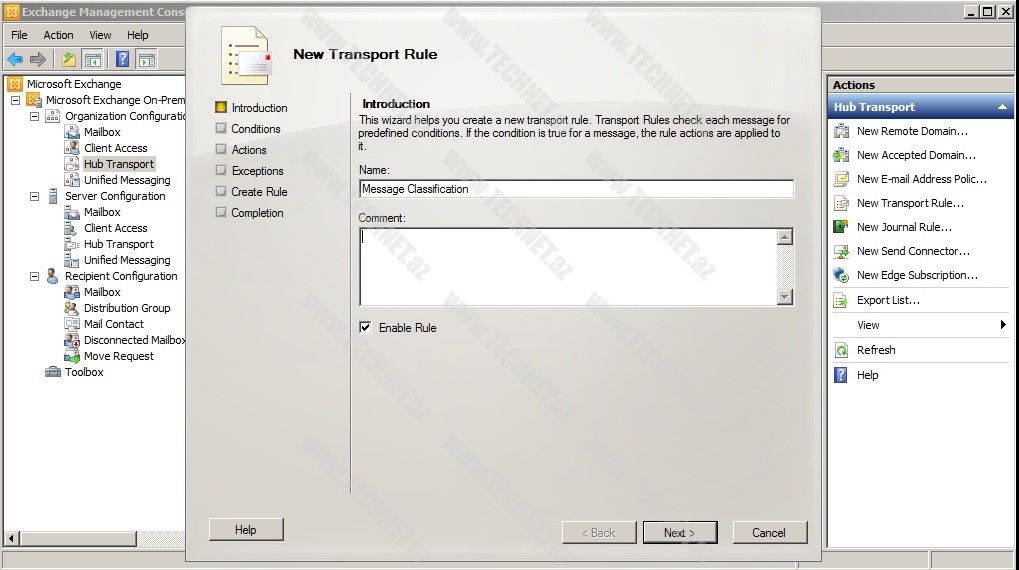Image resolution: width=1019 pixels, height=570 pixels.
Task: Click the Name text field
Action: (576, 189)
